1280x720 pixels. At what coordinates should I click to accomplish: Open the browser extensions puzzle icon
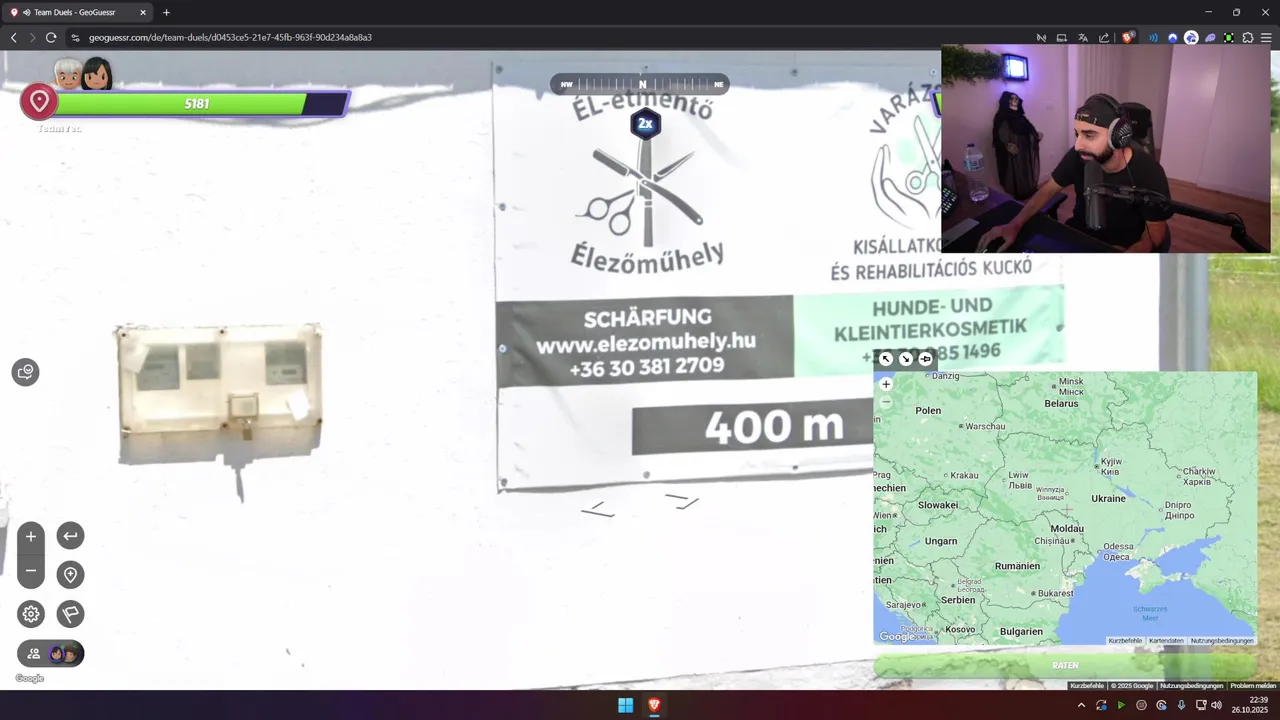[x=1248, y=38]
